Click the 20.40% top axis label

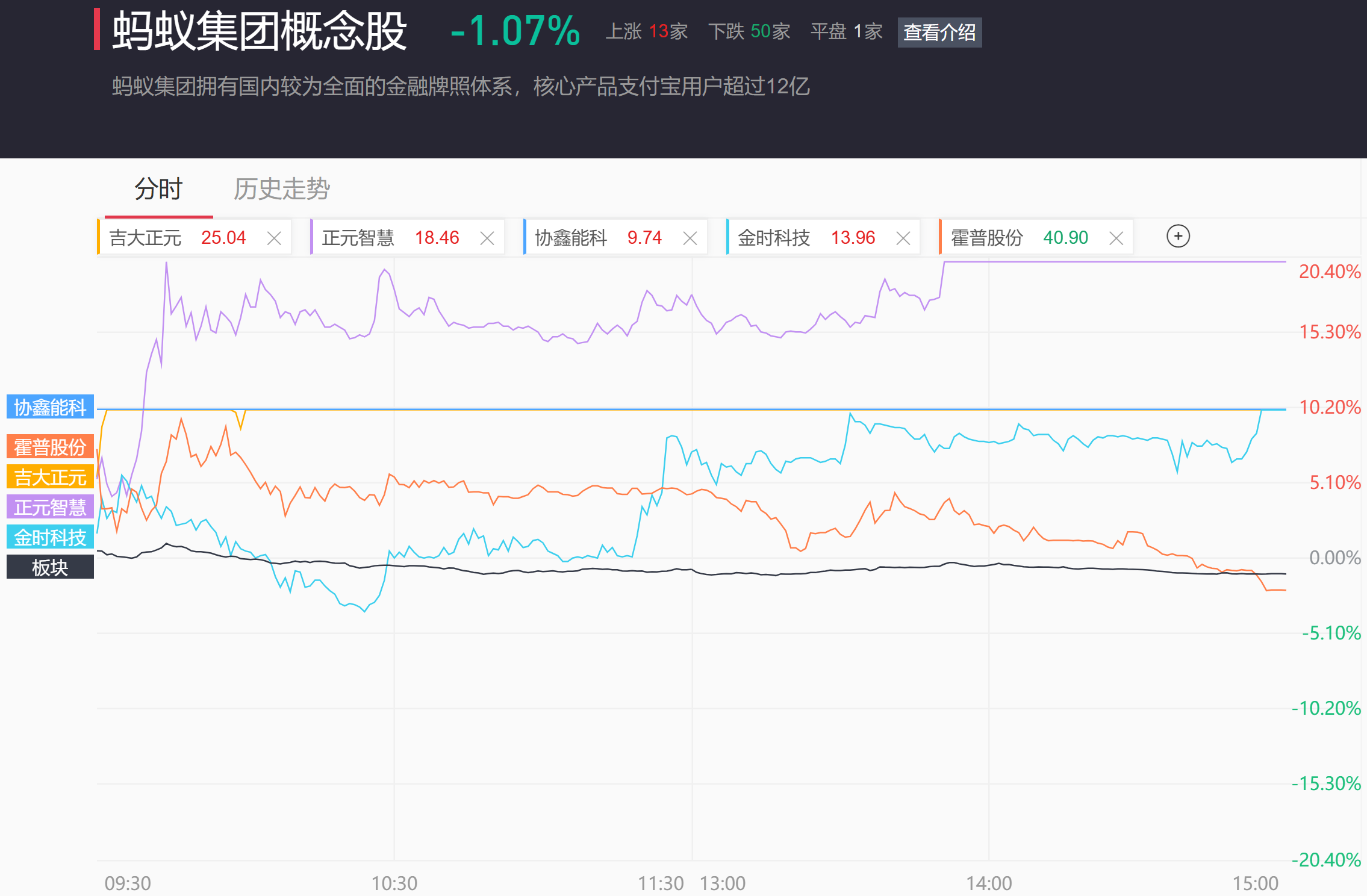(1329, 272)
